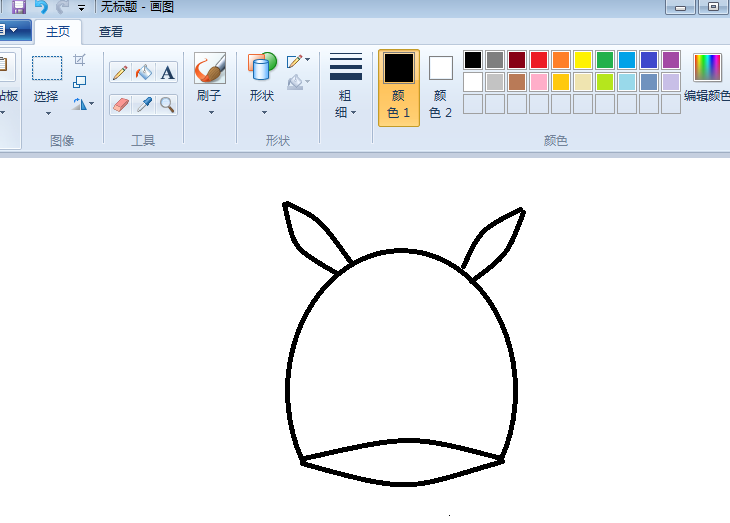
Task: Click the Rotate or flip icon
Action: tap(79, 104)
